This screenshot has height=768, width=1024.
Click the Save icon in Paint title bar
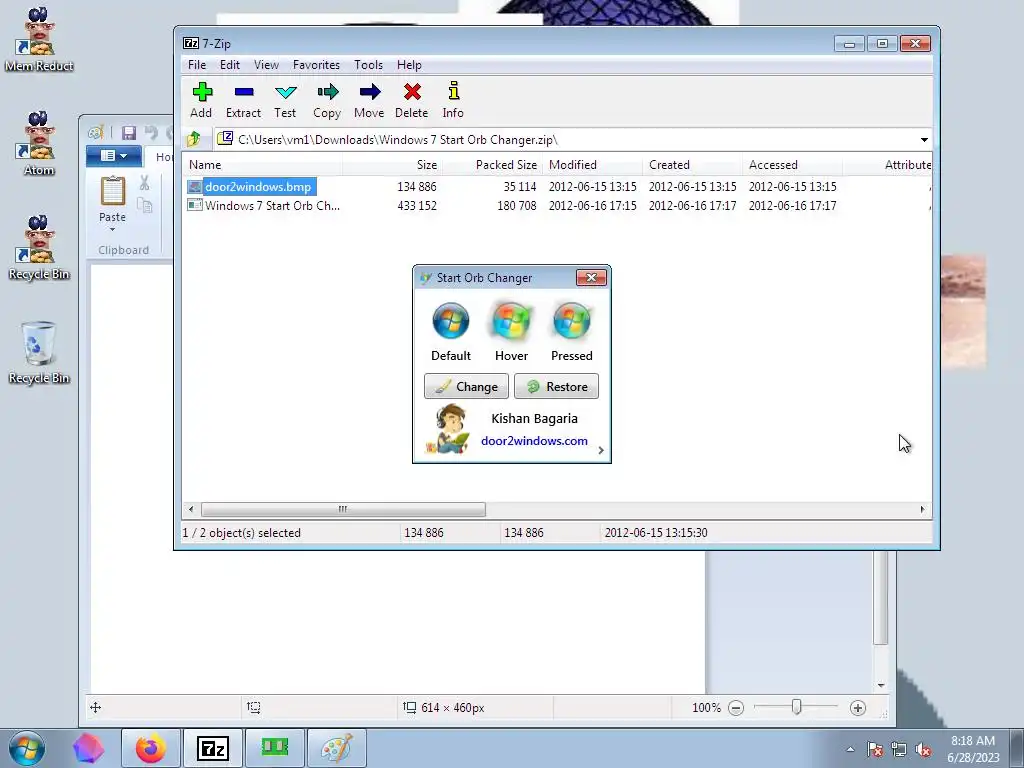129,133
